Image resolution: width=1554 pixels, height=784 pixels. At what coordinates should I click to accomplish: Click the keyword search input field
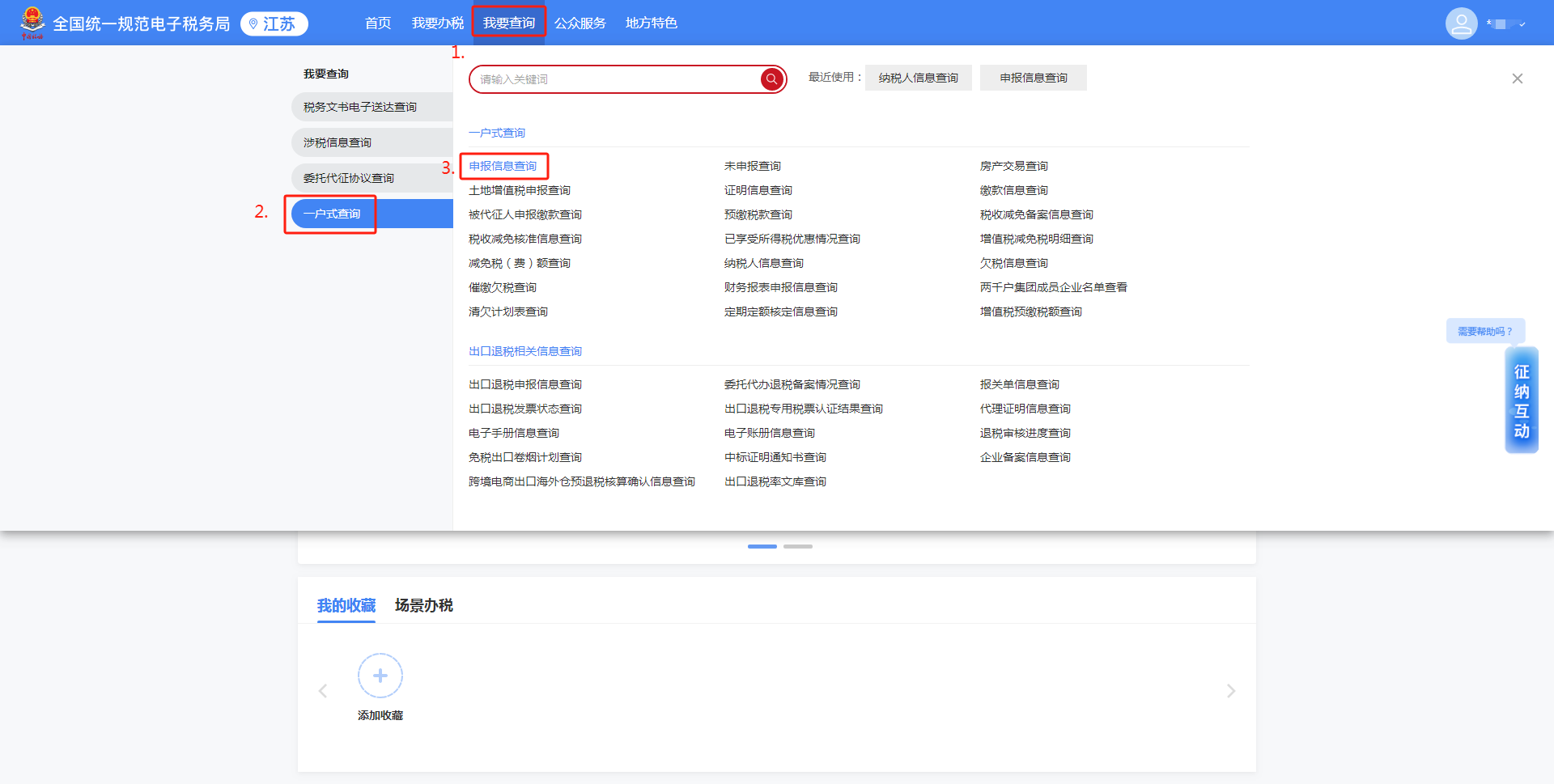click(x=615, y=79)
